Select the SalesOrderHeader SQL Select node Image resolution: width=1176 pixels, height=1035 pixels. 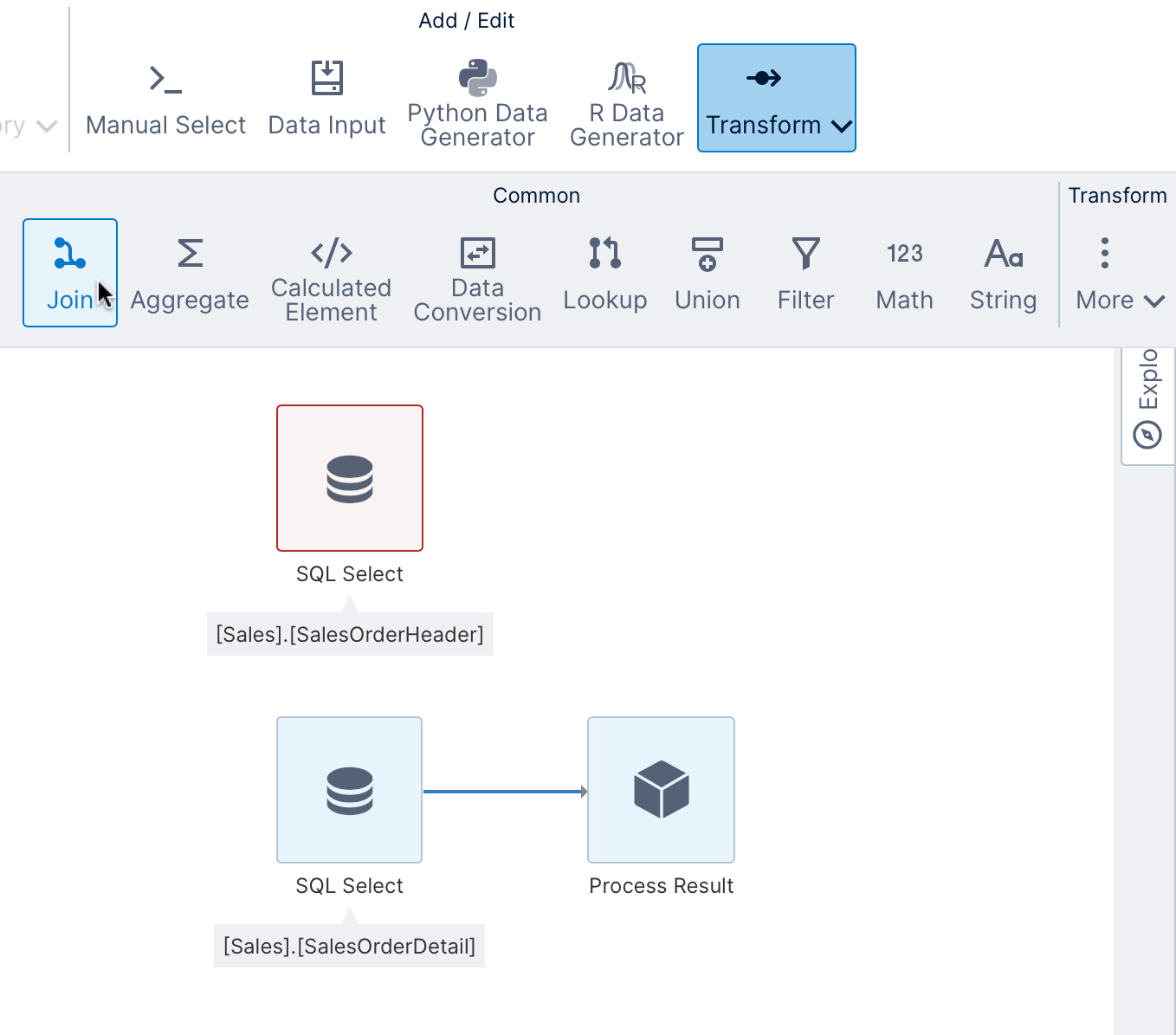click(x=350, y=478)
